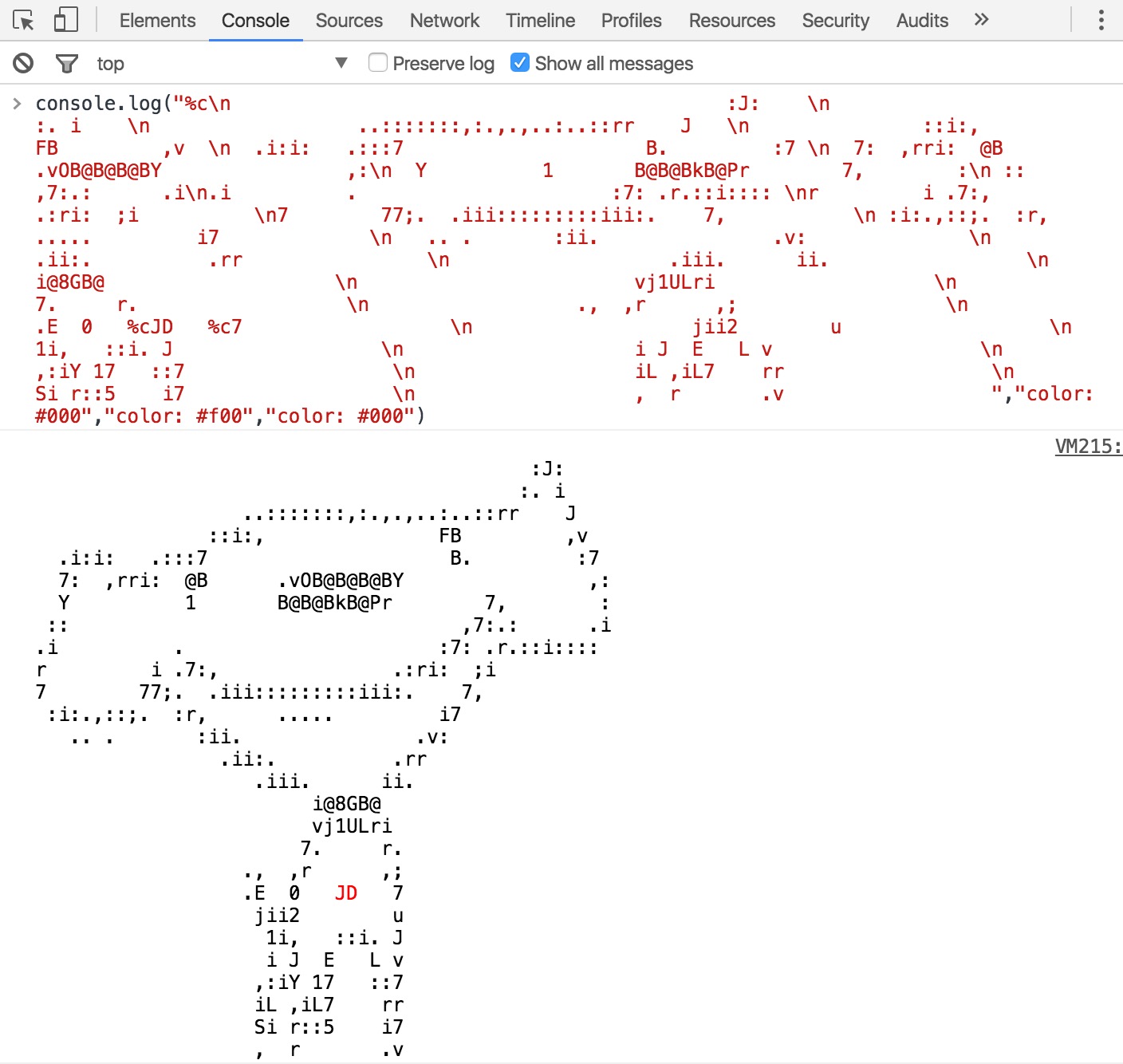This screenshot has width=1123, height=1064.
Task: Open the Resources tab
Action: (x=732, y=21)
